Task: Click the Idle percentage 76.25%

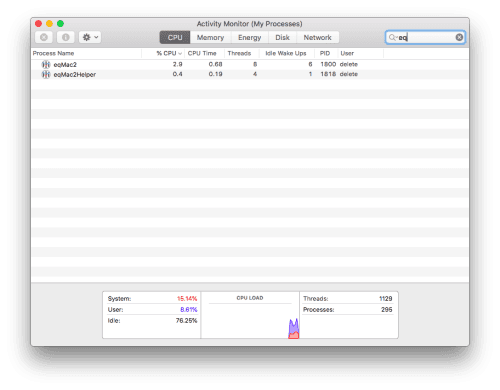Action: [186, 321]
